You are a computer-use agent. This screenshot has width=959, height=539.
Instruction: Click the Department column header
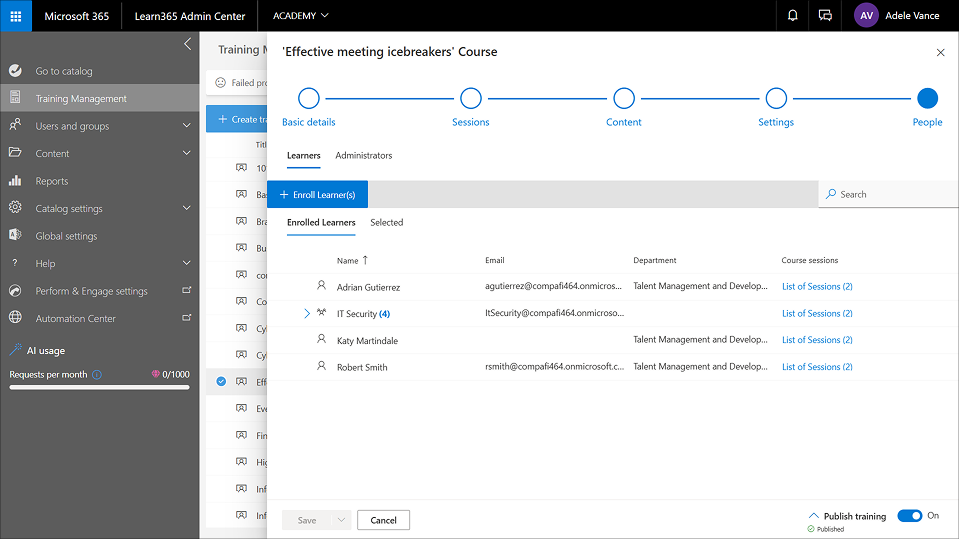pyautogui.click(x=654, y=260)
